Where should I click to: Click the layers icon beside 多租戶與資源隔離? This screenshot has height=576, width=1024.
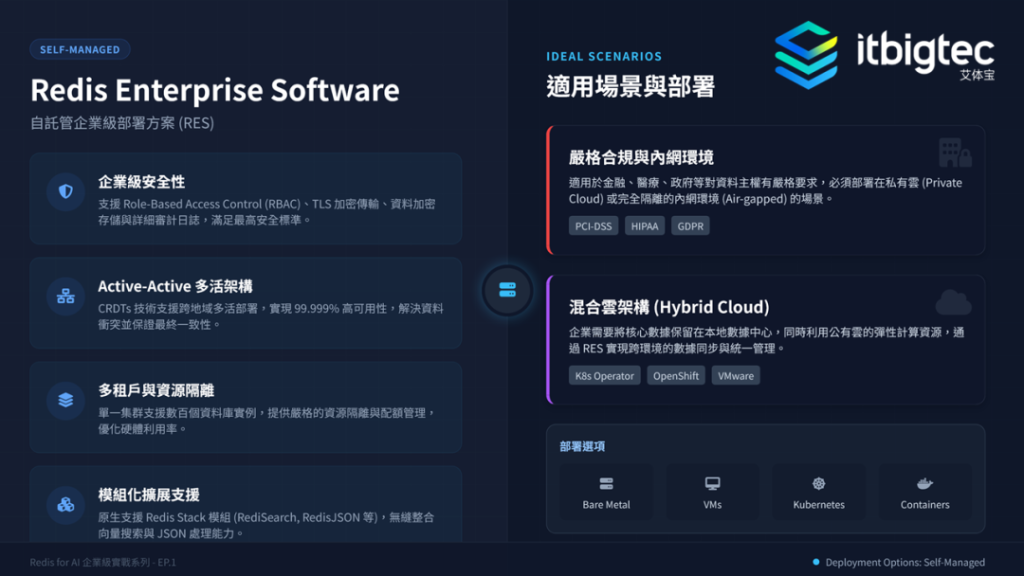(x=66, y=400)
